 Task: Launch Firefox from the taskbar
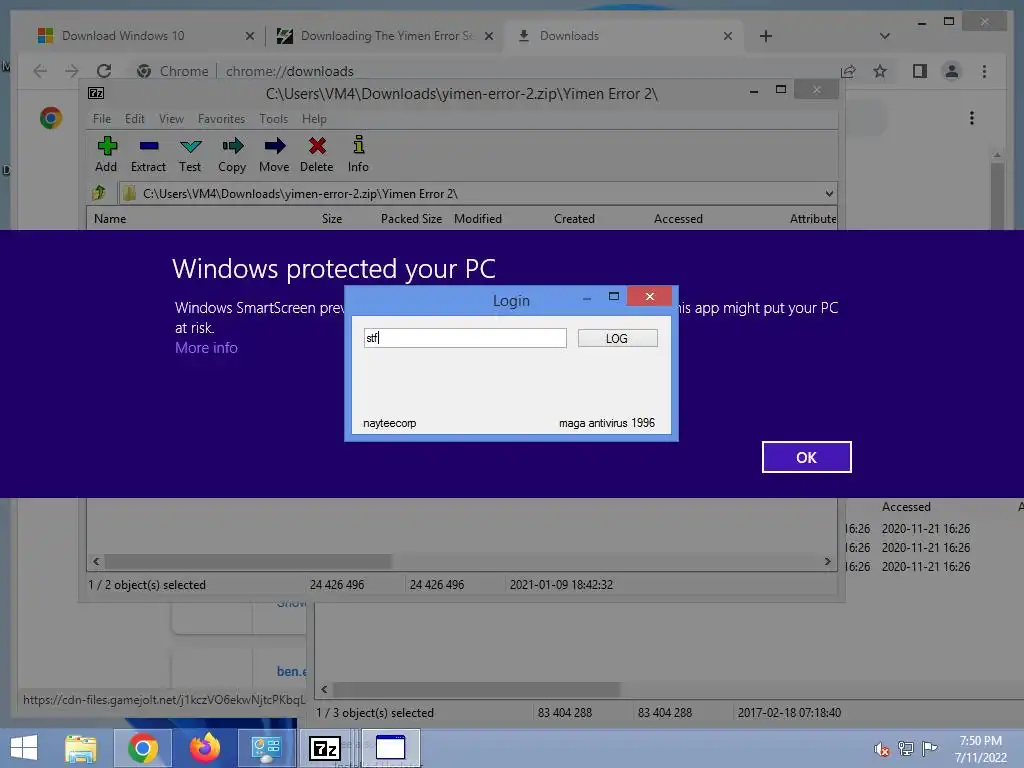pos(204,748)
